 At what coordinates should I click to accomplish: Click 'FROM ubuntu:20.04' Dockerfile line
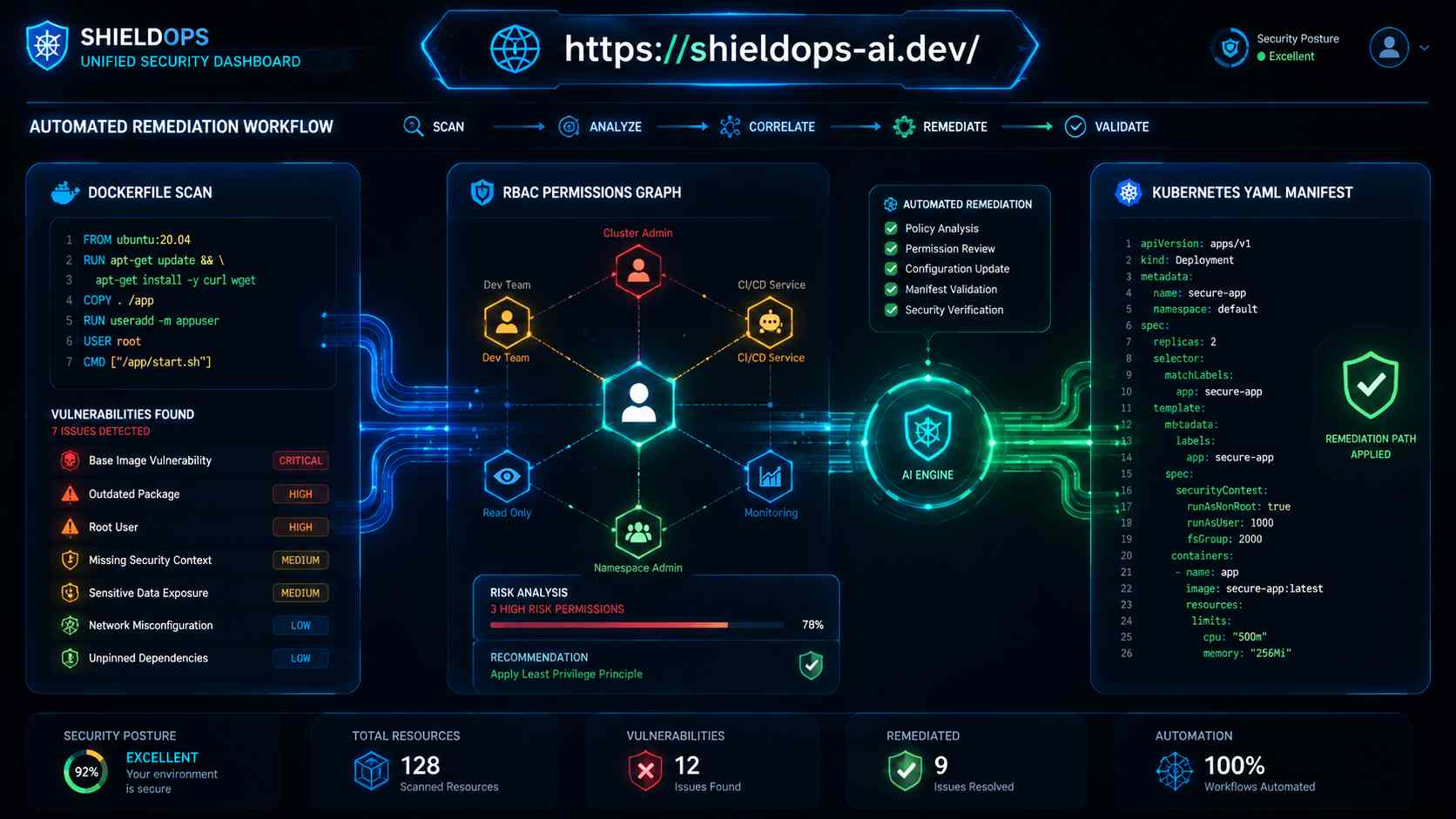coord(137,239)
